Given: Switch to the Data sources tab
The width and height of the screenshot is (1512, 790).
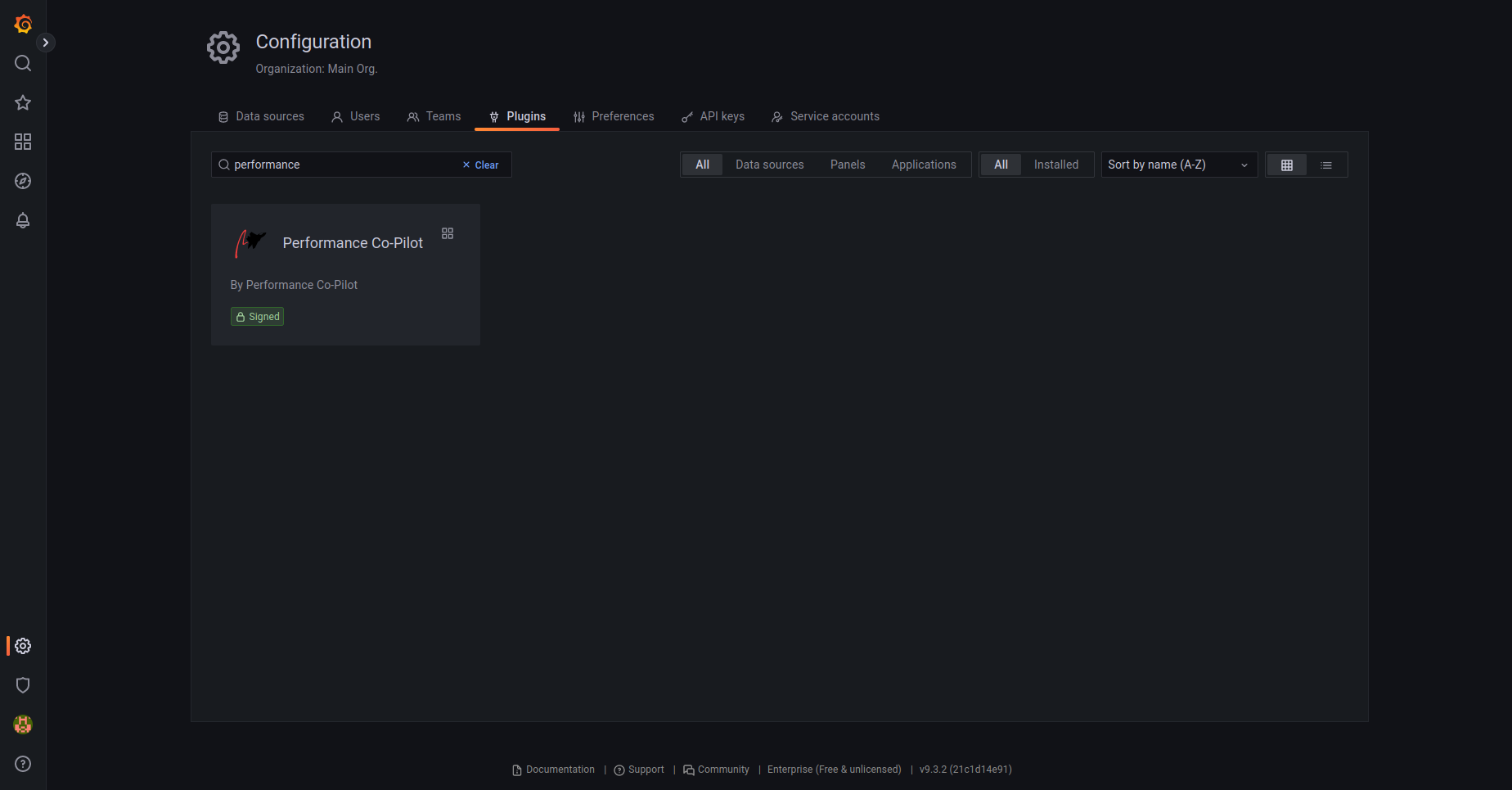Looking at the screenshot, I should [x=261, y=116].
